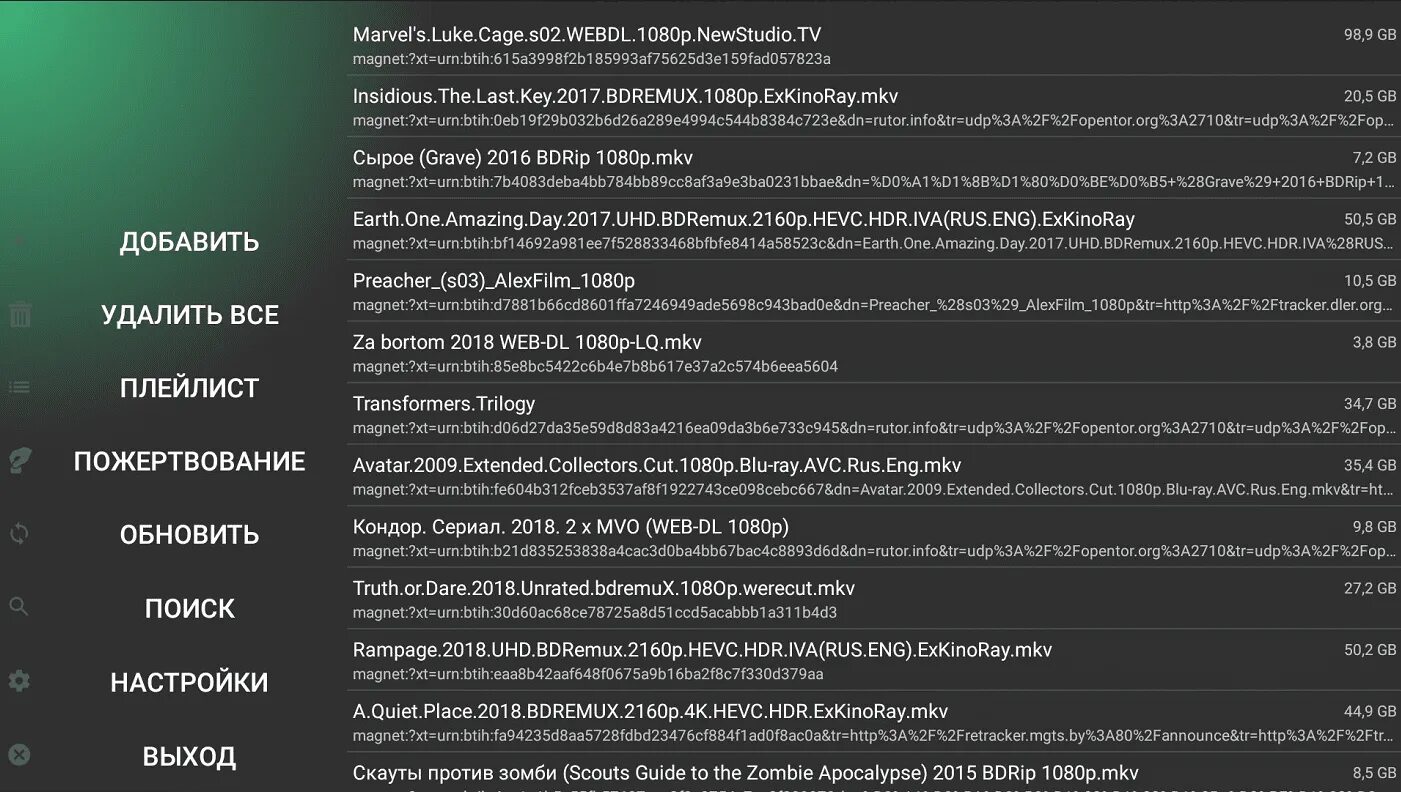Screen dimensions: 1401x792
Task: Select ДОБАВИТЬ to add a torrent
Action: [189, 242]
